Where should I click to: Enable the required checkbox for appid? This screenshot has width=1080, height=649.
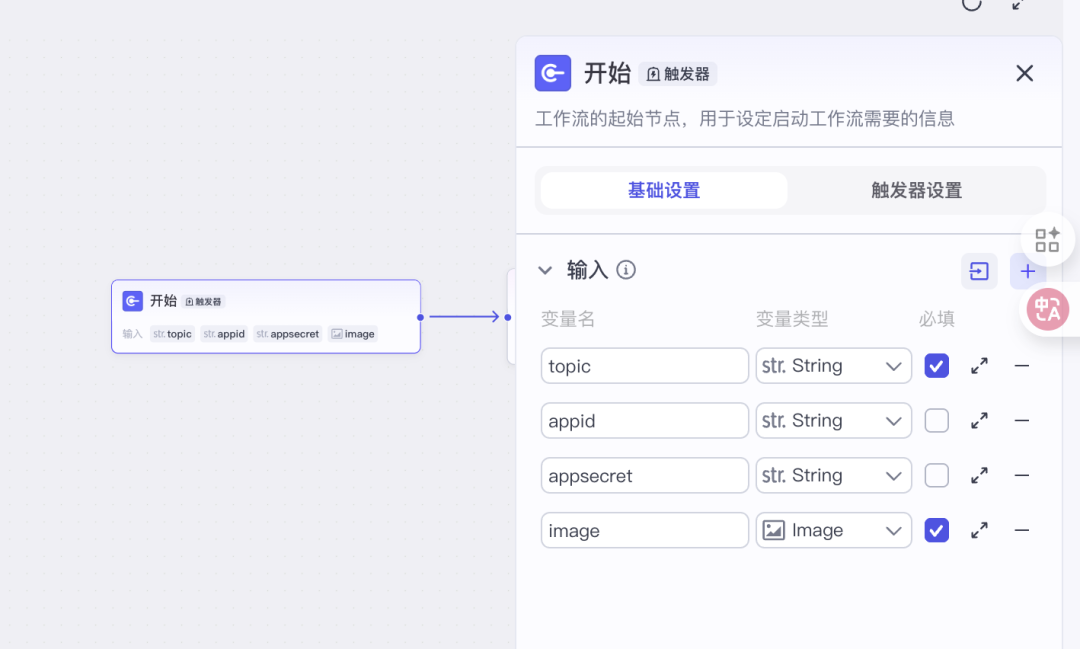[936, 421]
